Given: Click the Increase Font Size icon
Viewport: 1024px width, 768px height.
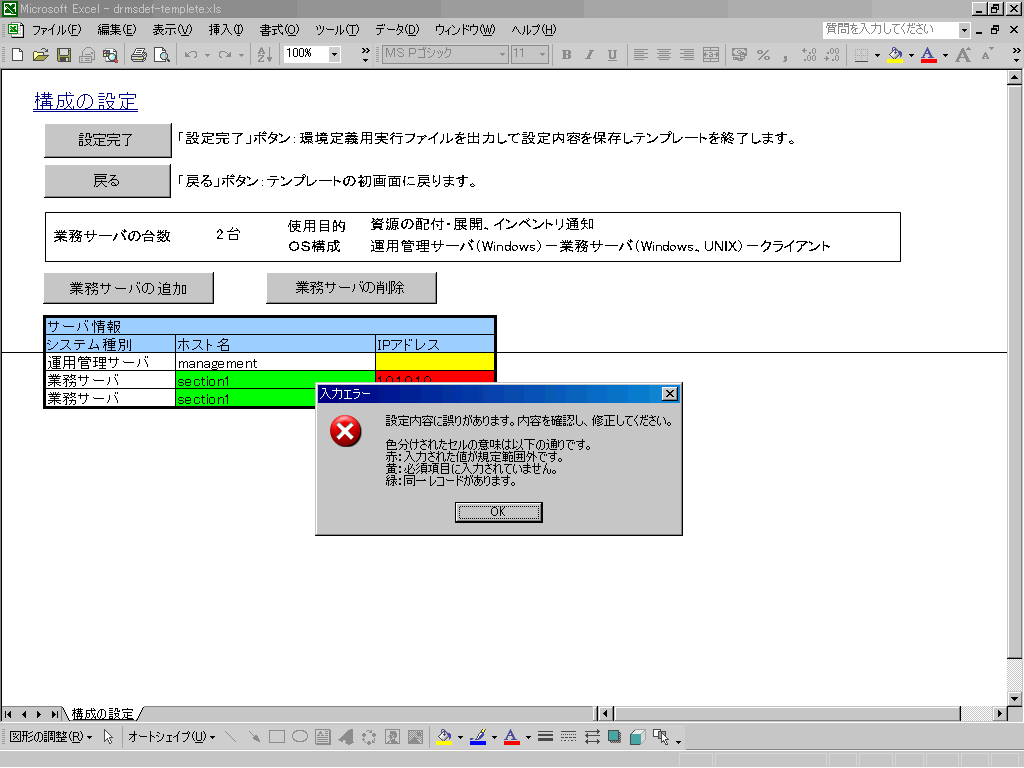Looking at the screenshot, I should 963,55.
